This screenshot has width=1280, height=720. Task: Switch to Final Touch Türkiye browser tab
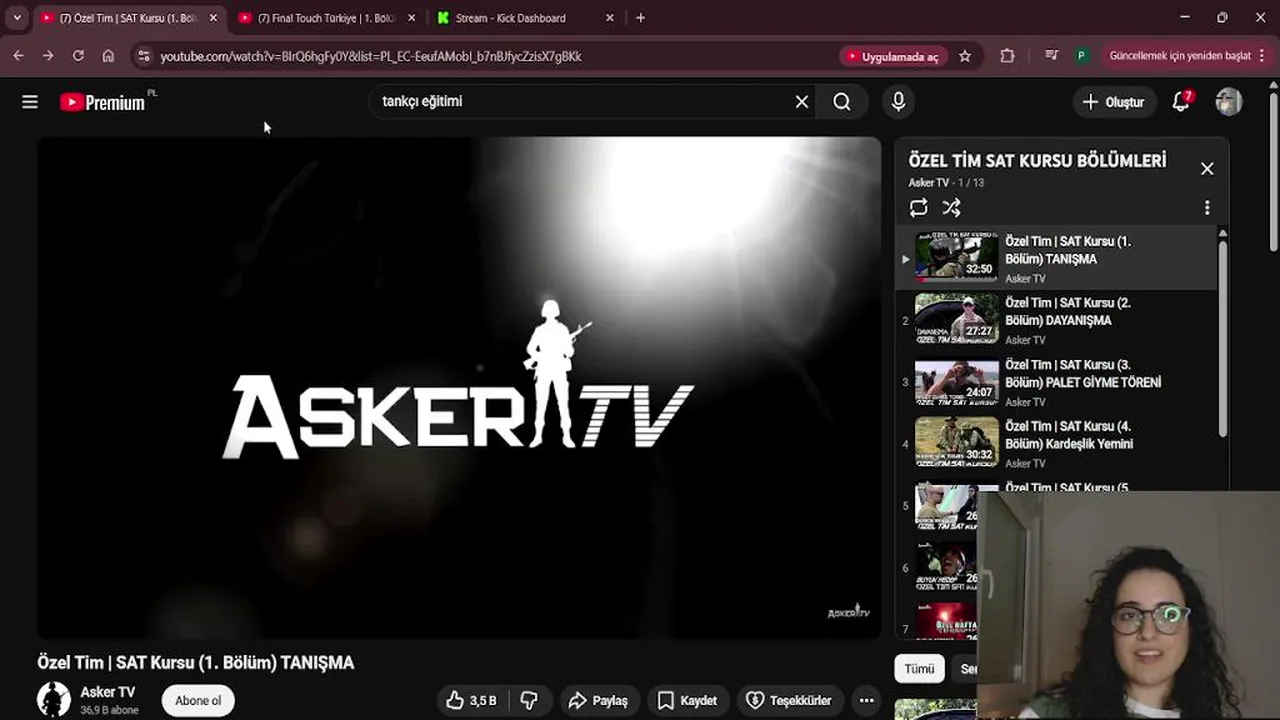tap(326, 18)
